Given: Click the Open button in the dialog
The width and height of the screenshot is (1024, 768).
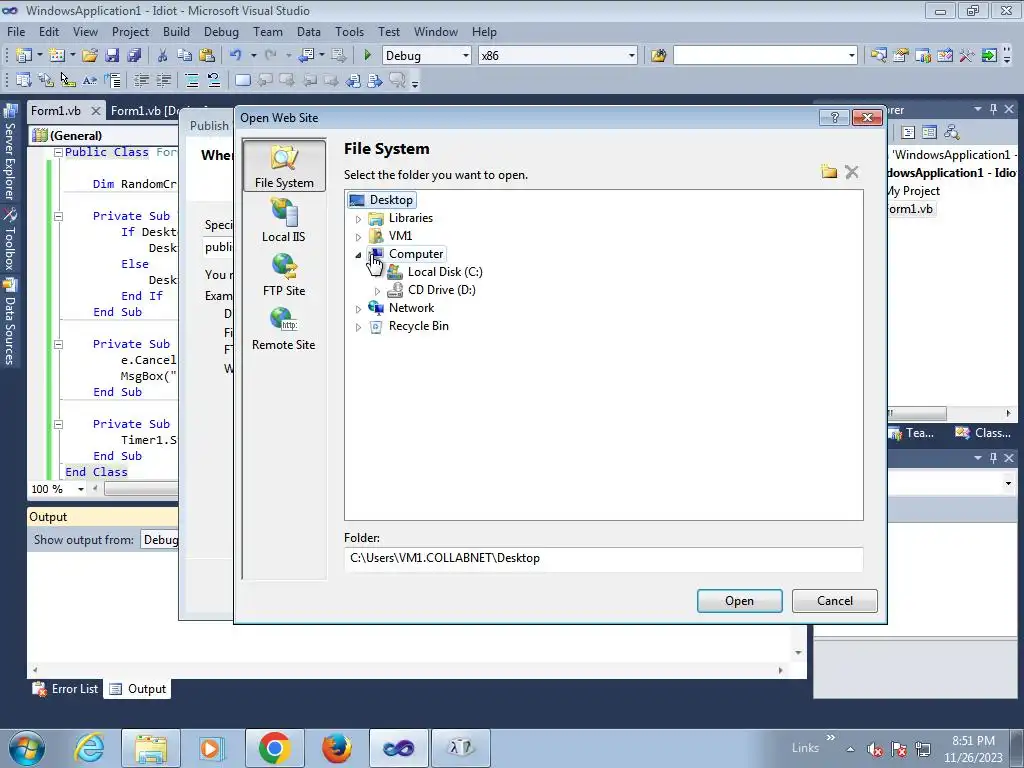Looking at the screenshot, I should (x=739, y=601).
